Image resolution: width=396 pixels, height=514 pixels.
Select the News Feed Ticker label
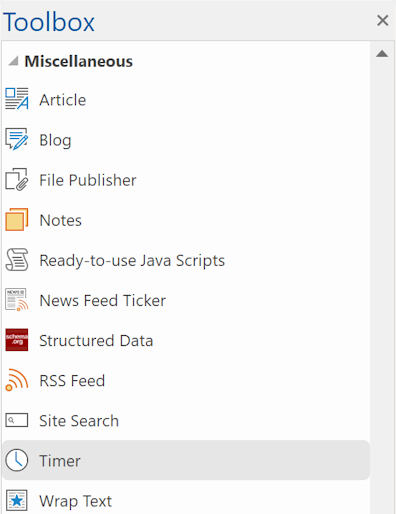102,300
